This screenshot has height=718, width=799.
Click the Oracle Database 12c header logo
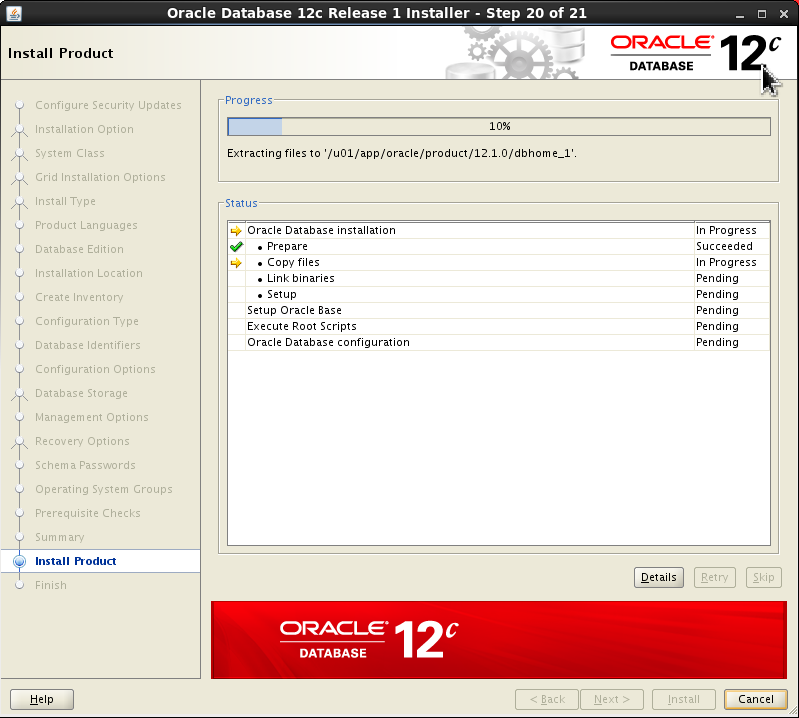point(696,53)
